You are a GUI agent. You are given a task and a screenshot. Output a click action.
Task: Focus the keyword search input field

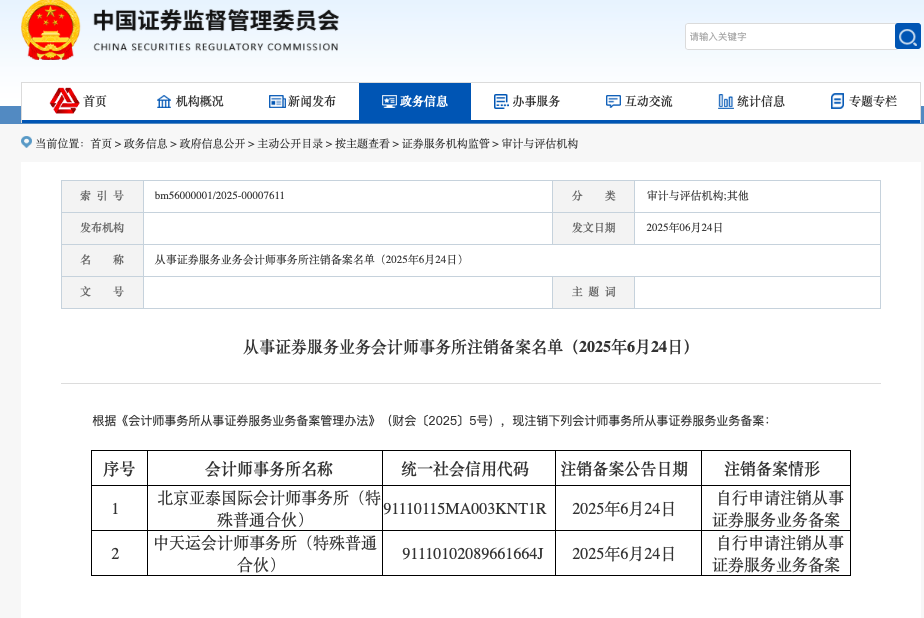coord(789,37)
